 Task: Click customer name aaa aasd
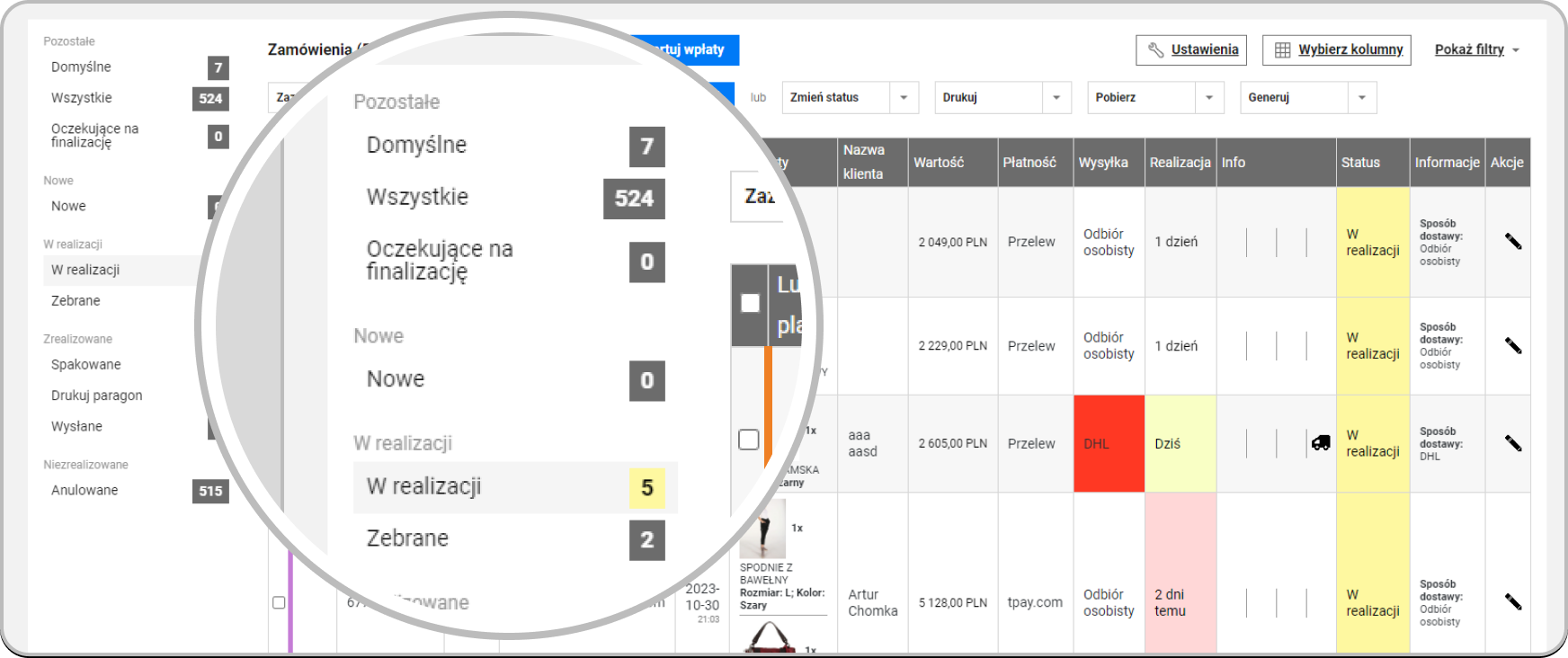862,443
